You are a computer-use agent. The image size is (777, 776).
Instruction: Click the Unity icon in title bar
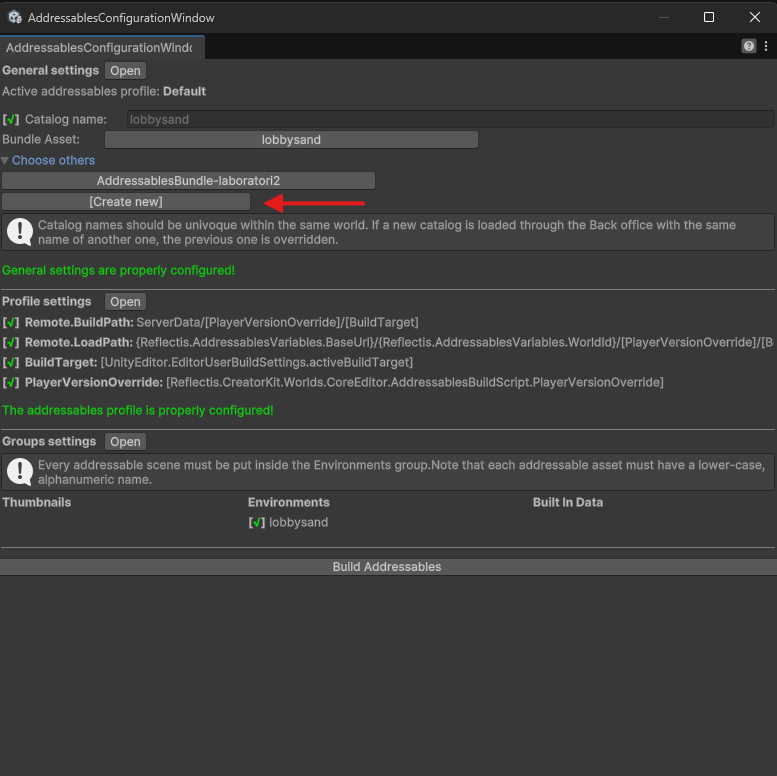click(14, 17)
